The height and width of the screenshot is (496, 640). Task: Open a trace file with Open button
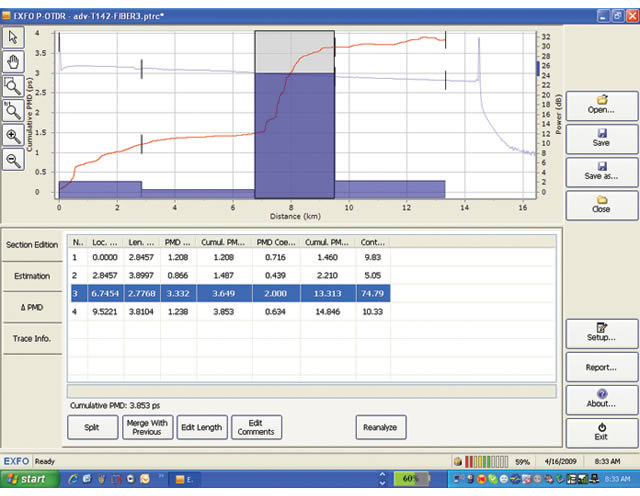click(x=601, y=105)
